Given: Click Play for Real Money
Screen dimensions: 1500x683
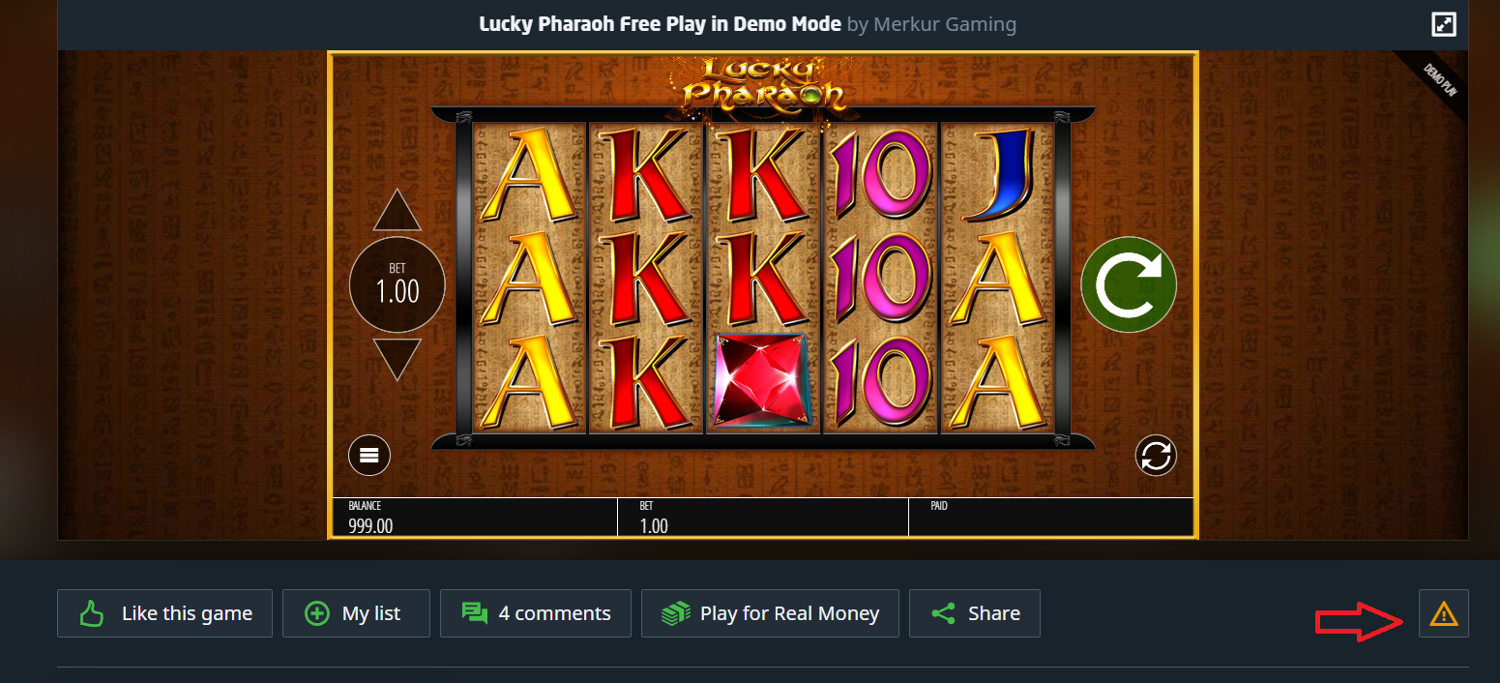Looking at the screenshot, I should (x=770, y=613).
